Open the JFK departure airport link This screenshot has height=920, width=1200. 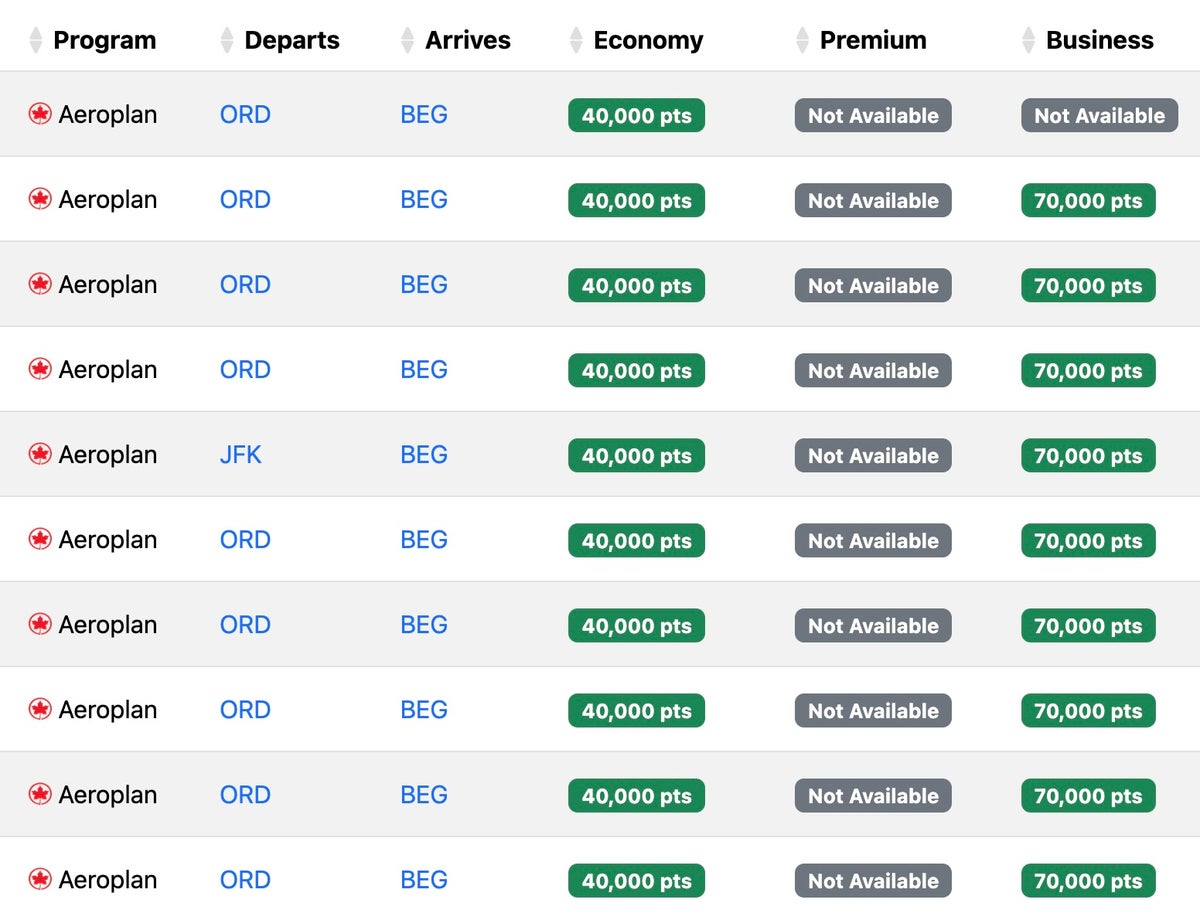(x=241, y=455)
